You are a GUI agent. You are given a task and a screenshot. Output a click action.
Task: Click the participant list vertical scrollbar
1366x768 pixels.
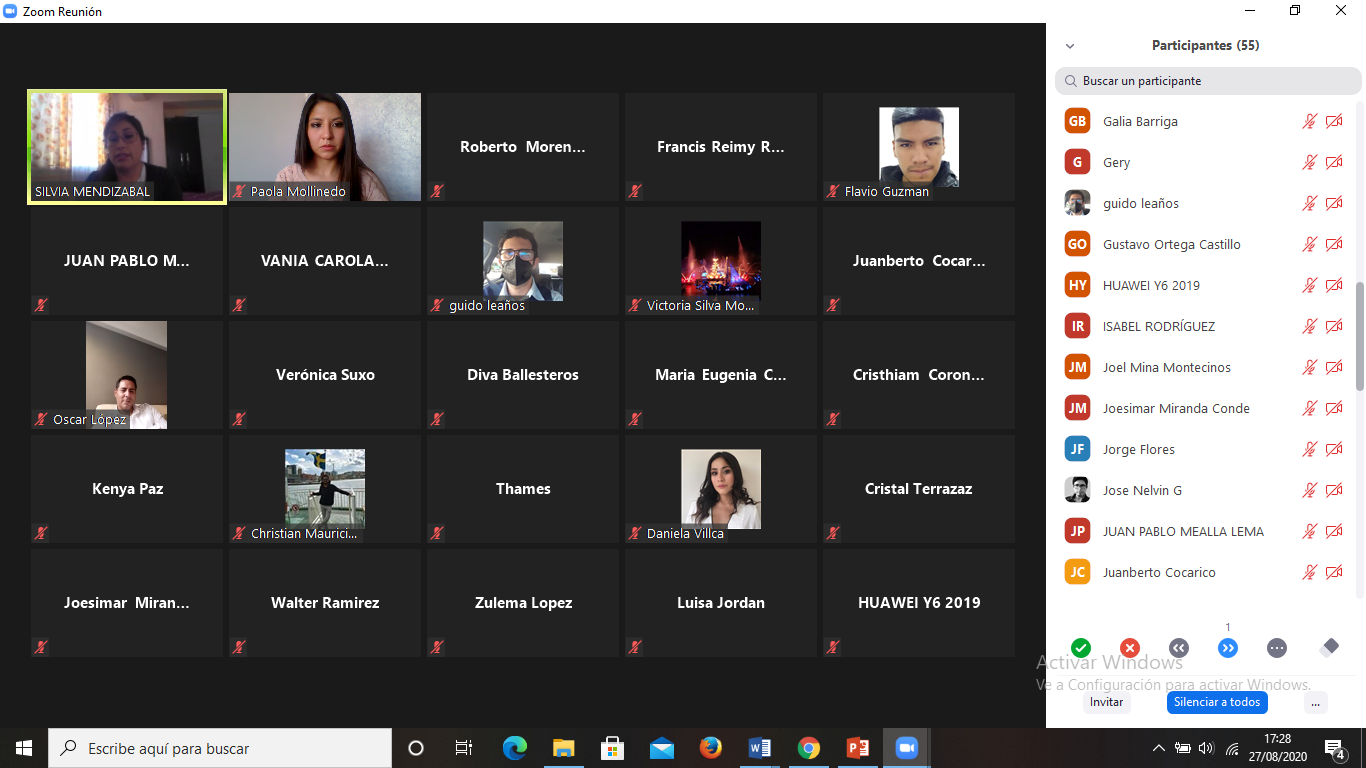[1359, 250]
